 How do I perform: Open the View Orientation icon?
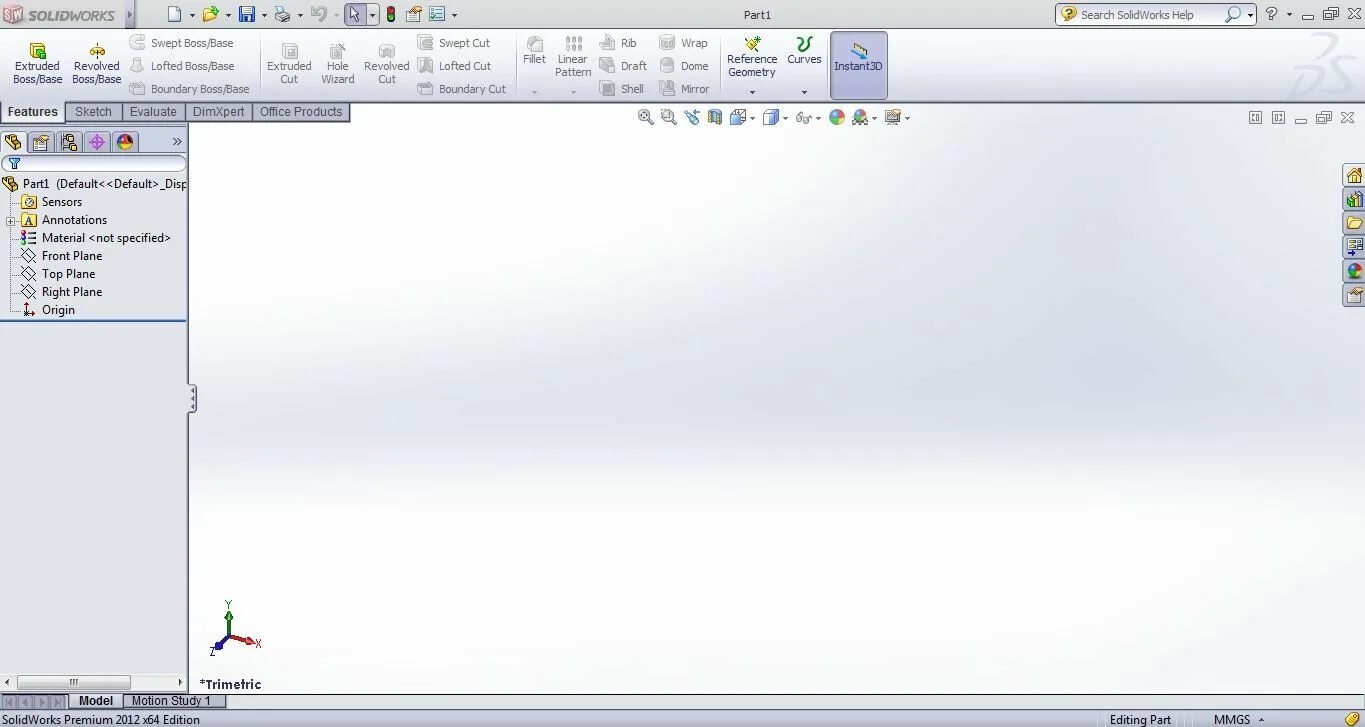(x=738, y=117)
